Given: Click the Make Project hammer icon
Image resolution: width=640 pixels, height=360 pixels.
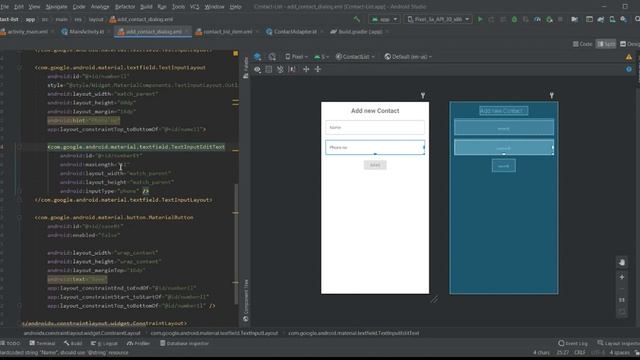Looking at the screenshot, I should tap(357, 19).
